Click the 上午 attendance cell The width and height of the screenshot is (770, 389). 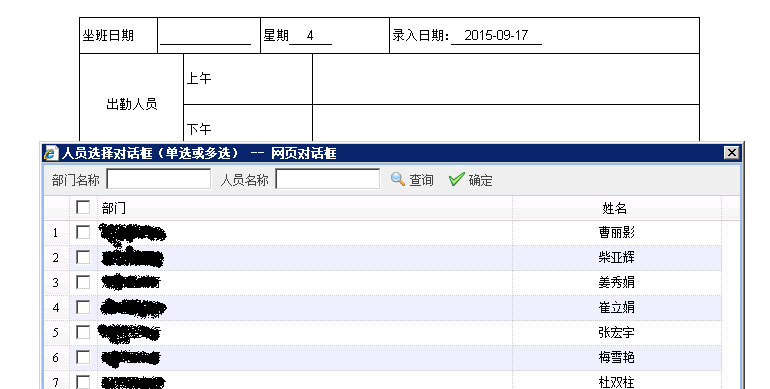(248, 79)
